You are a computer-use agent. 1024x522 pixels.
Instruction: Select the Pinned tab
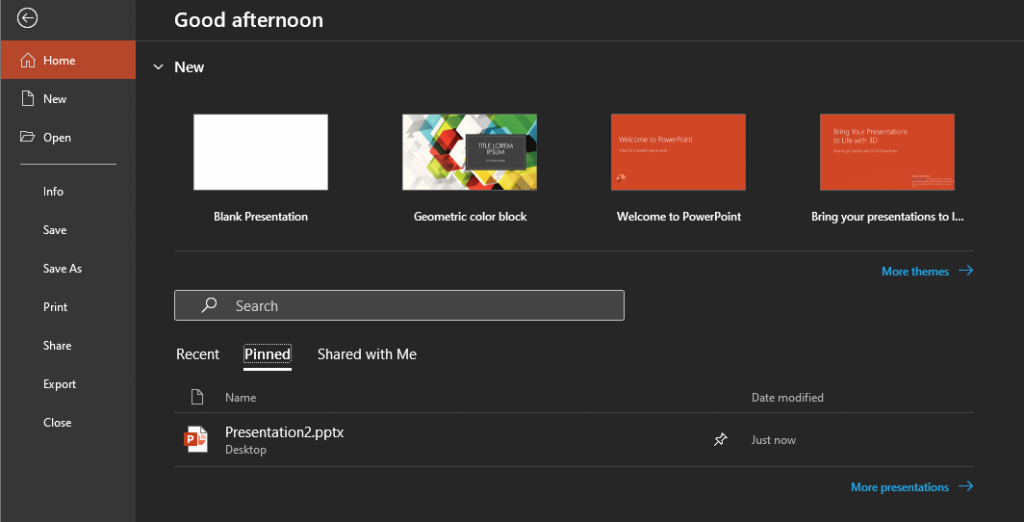pos(268,354)
